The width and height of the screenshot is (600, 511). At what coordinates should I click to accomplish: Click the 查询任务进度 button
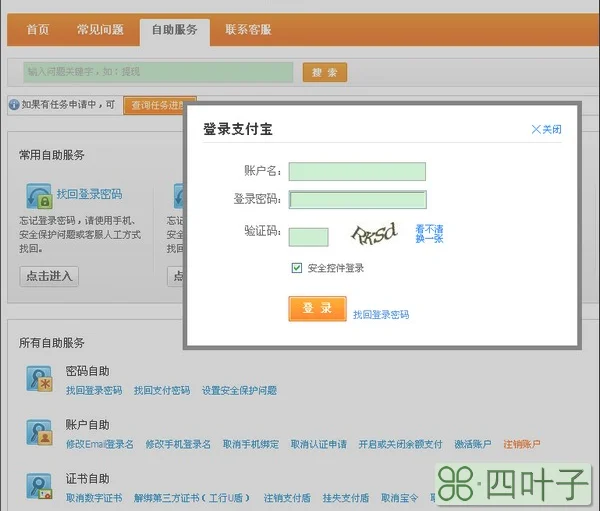[159, 105]
